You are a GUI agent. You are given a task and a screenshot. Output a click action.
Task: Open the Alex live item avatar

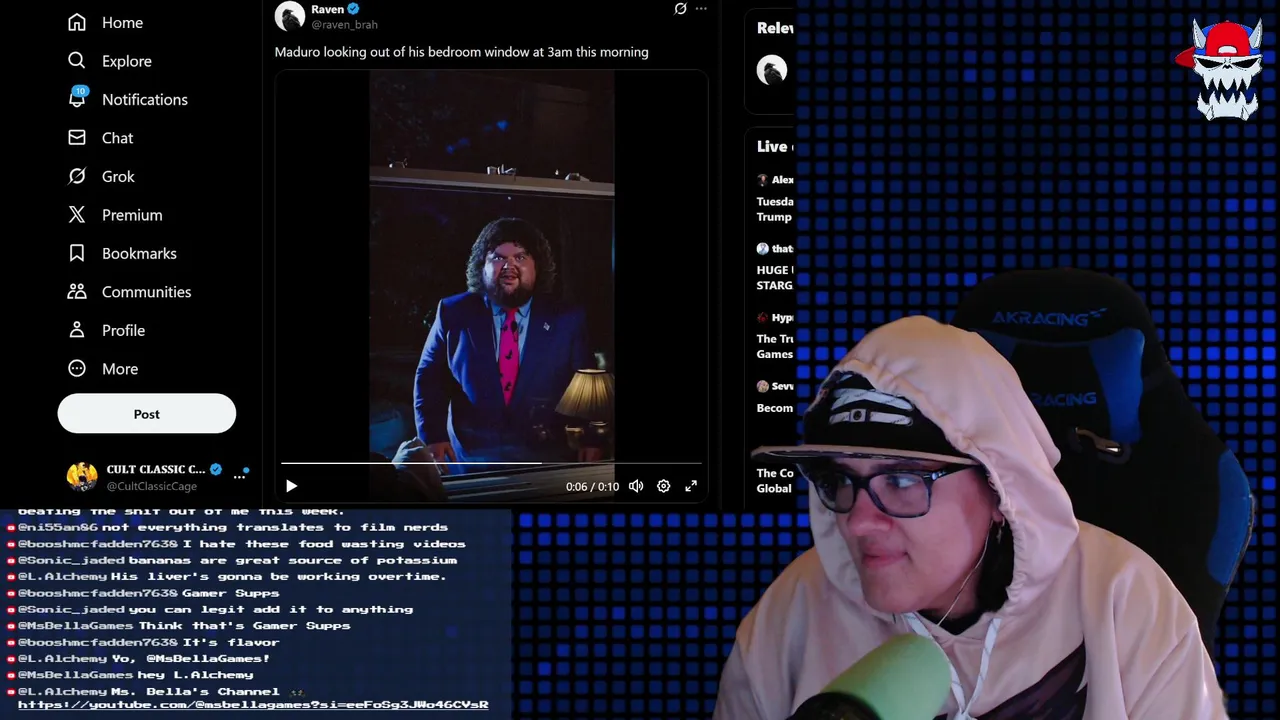(x=762, y=180)
